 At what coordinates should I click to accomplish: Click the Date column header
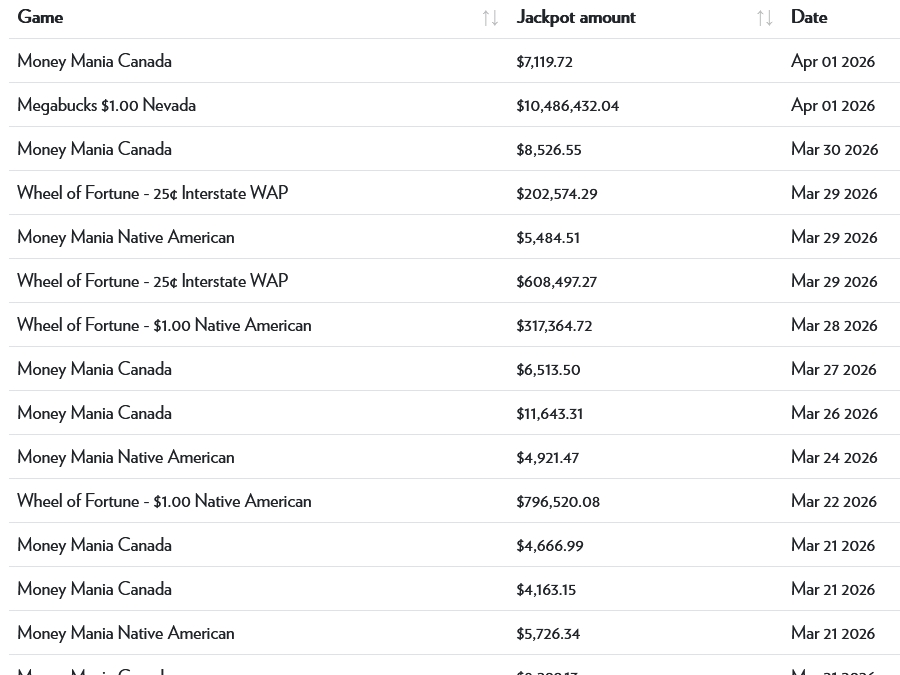809,17
